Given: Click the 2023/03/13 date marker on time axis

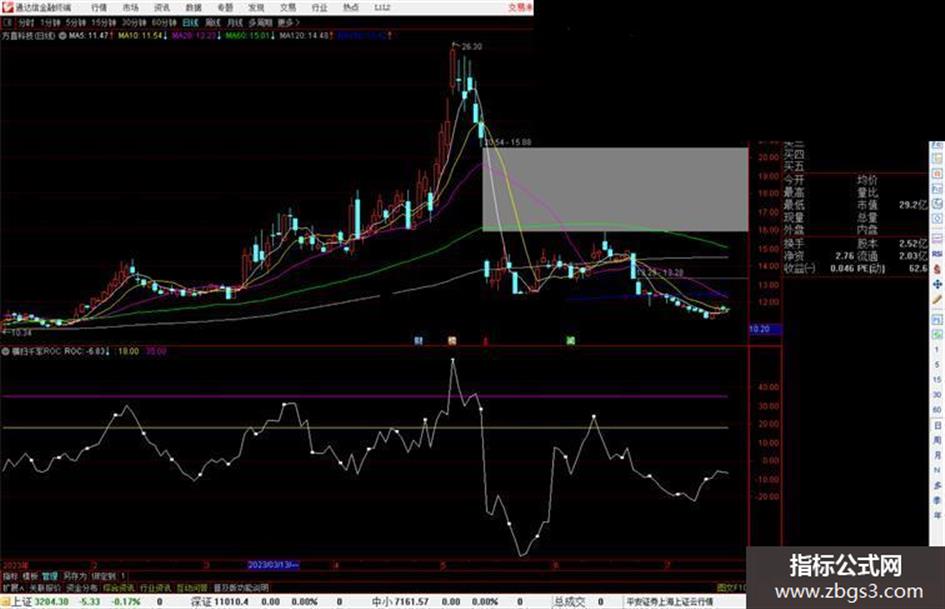Looking at the screenshot, I should (274, 565).
